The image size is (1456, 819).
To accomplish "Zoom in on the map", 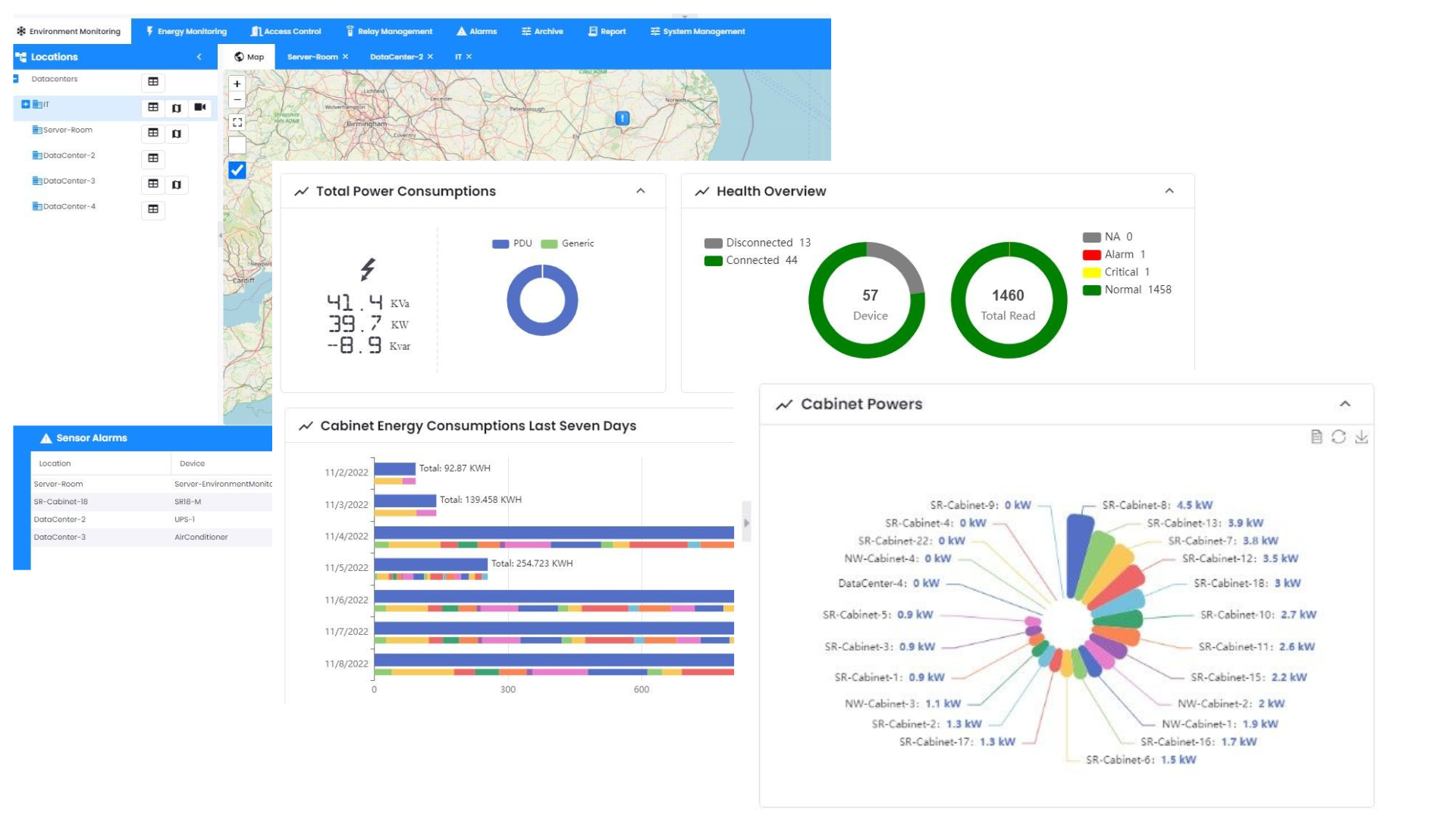I will tap(237, 84).
